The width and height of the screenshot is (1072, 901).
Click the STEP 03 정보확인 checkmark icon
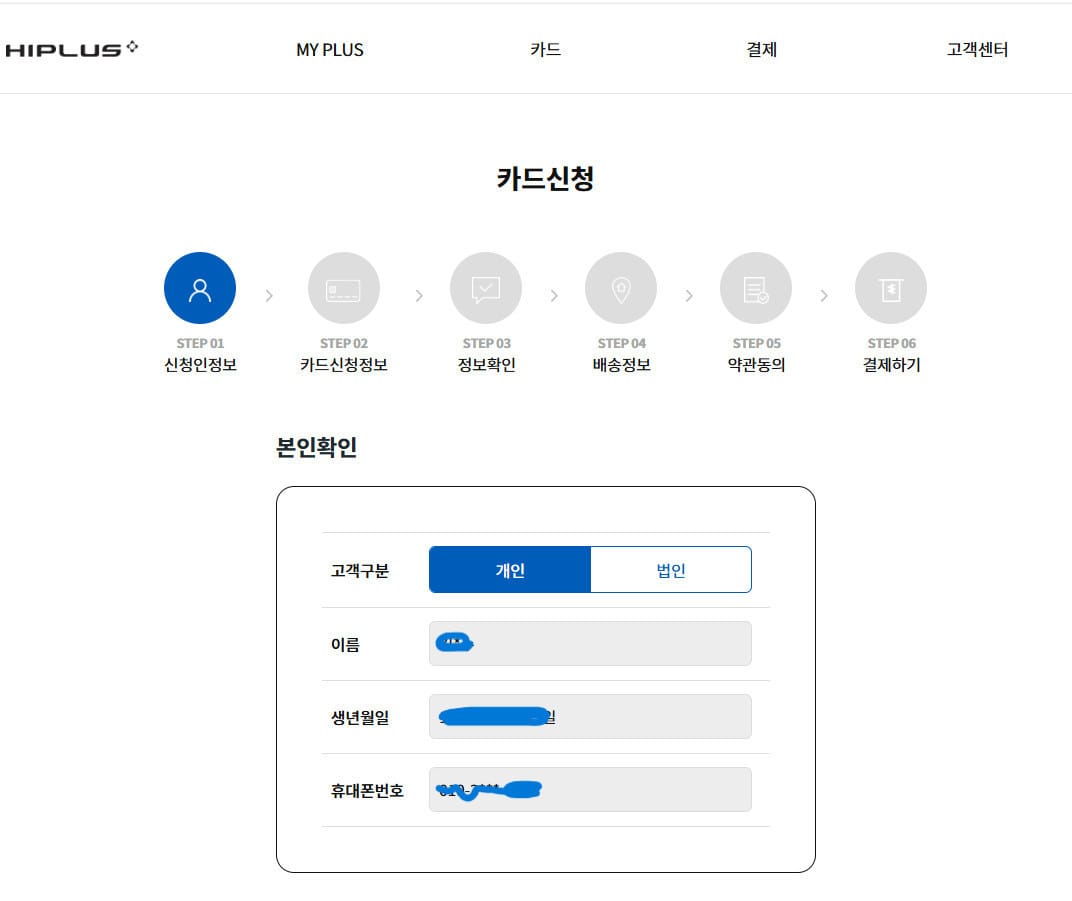485,287
